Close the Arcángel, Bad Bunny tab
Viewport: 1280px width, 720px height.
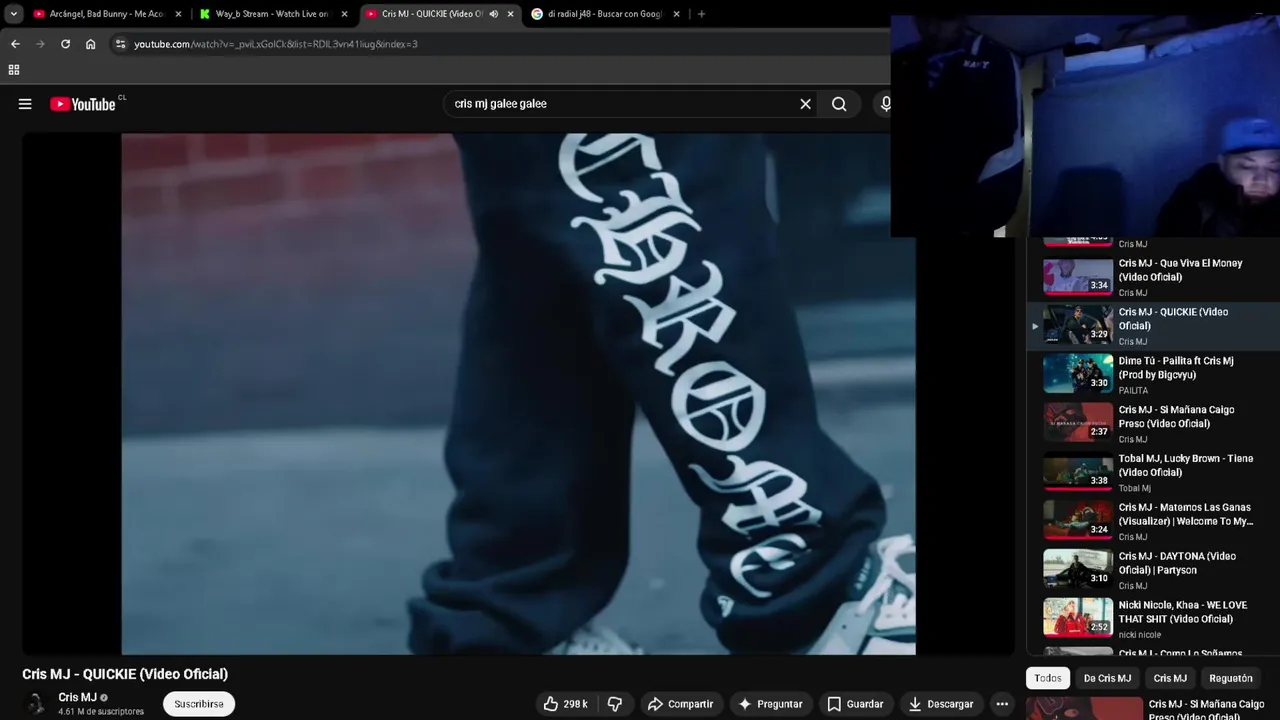point(179,14)
